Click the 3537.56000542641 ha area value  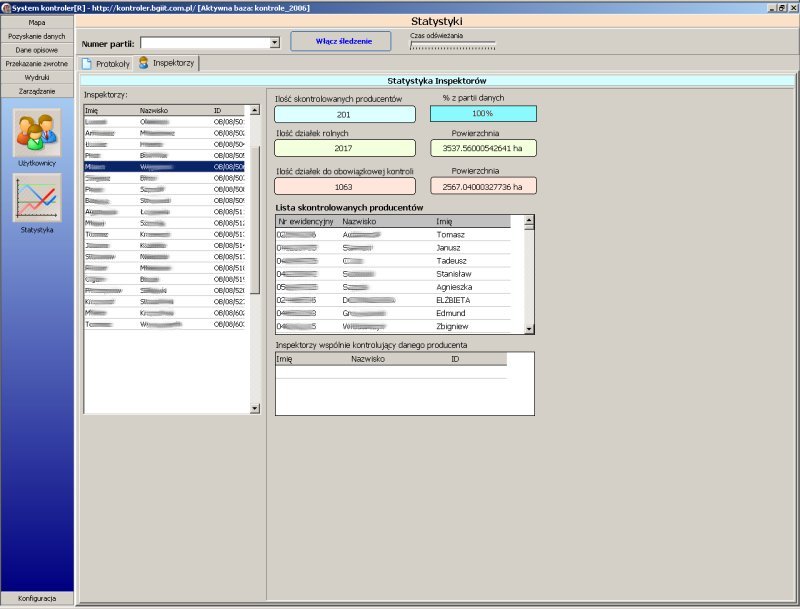(483, 148)
